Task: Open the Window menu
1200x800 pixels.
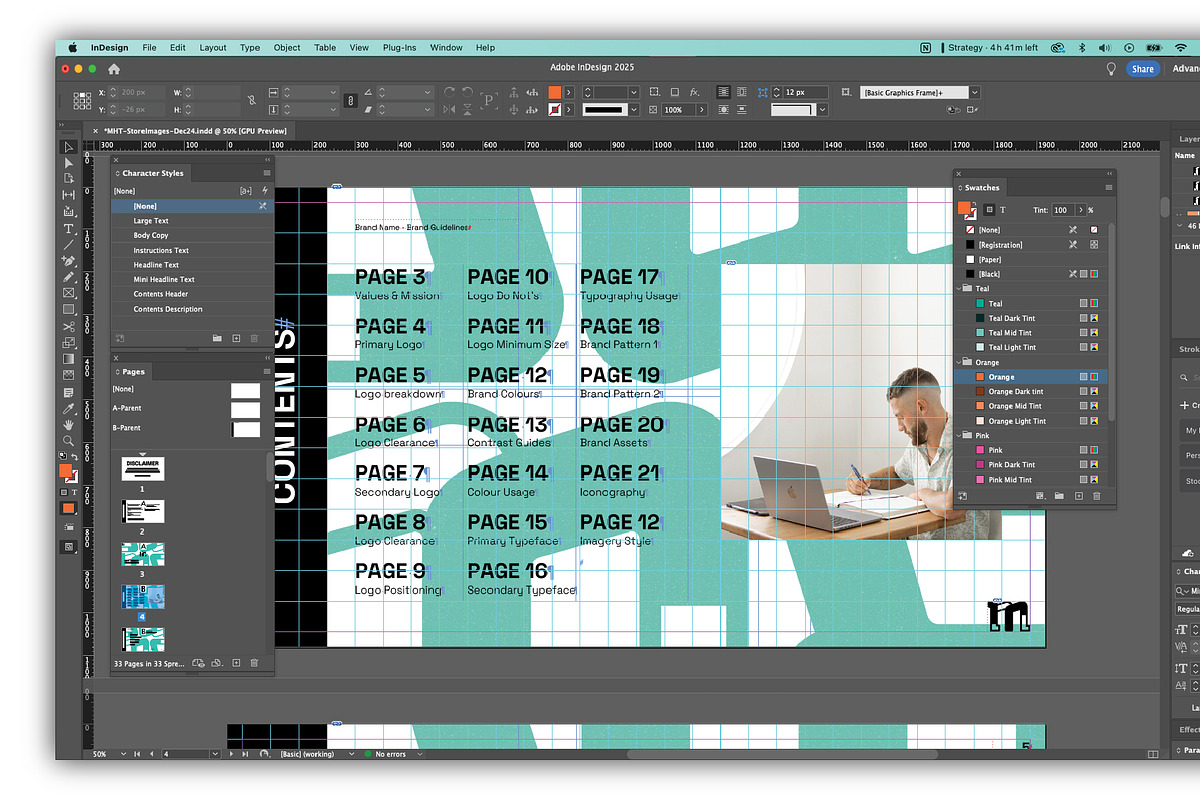Action: [x=446, y=47]
